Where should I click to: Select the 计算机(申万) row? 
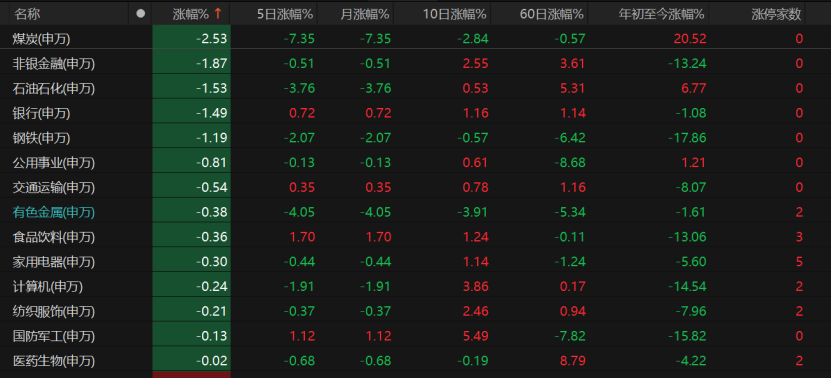[x=416, y=286]
